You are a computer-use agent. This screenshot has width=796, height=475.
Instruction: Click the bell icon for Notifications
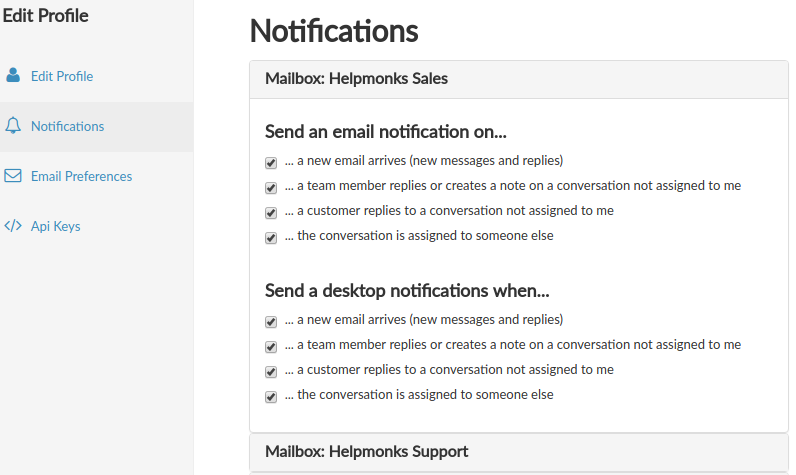(x=13, y=126)
